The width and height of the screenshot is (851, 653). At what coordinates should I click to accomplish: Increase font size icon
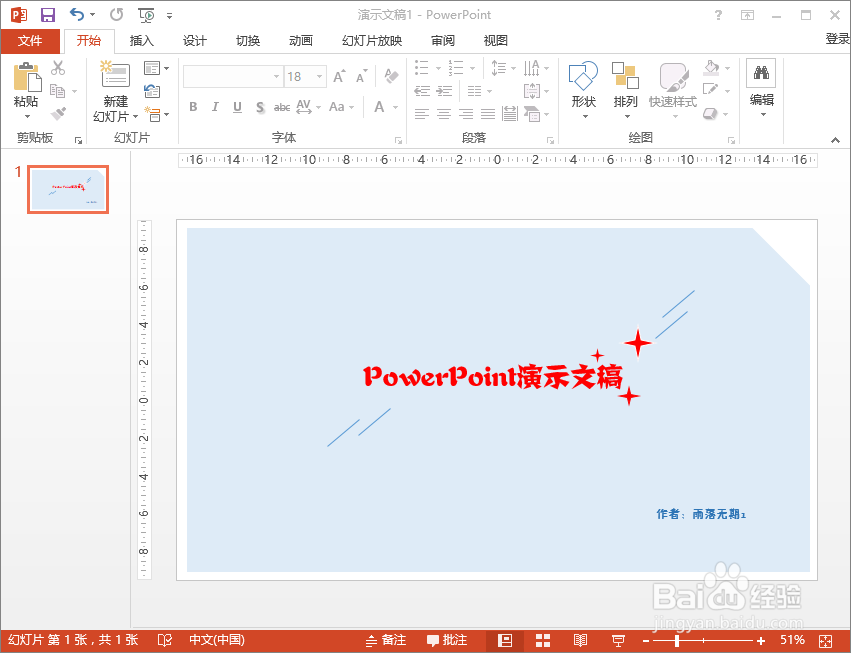339,77
